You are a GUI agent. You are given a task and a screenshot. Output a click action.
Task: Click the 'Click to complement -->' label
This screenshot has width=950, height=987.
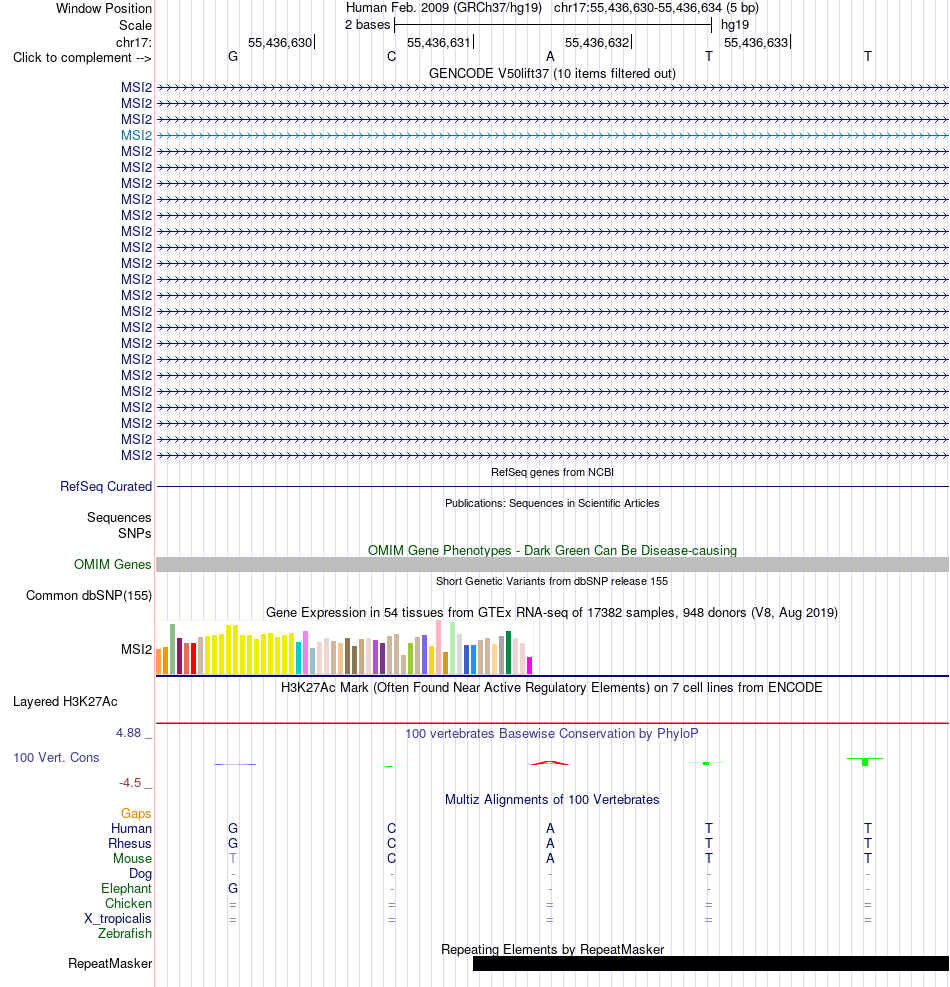click(82, 57)
